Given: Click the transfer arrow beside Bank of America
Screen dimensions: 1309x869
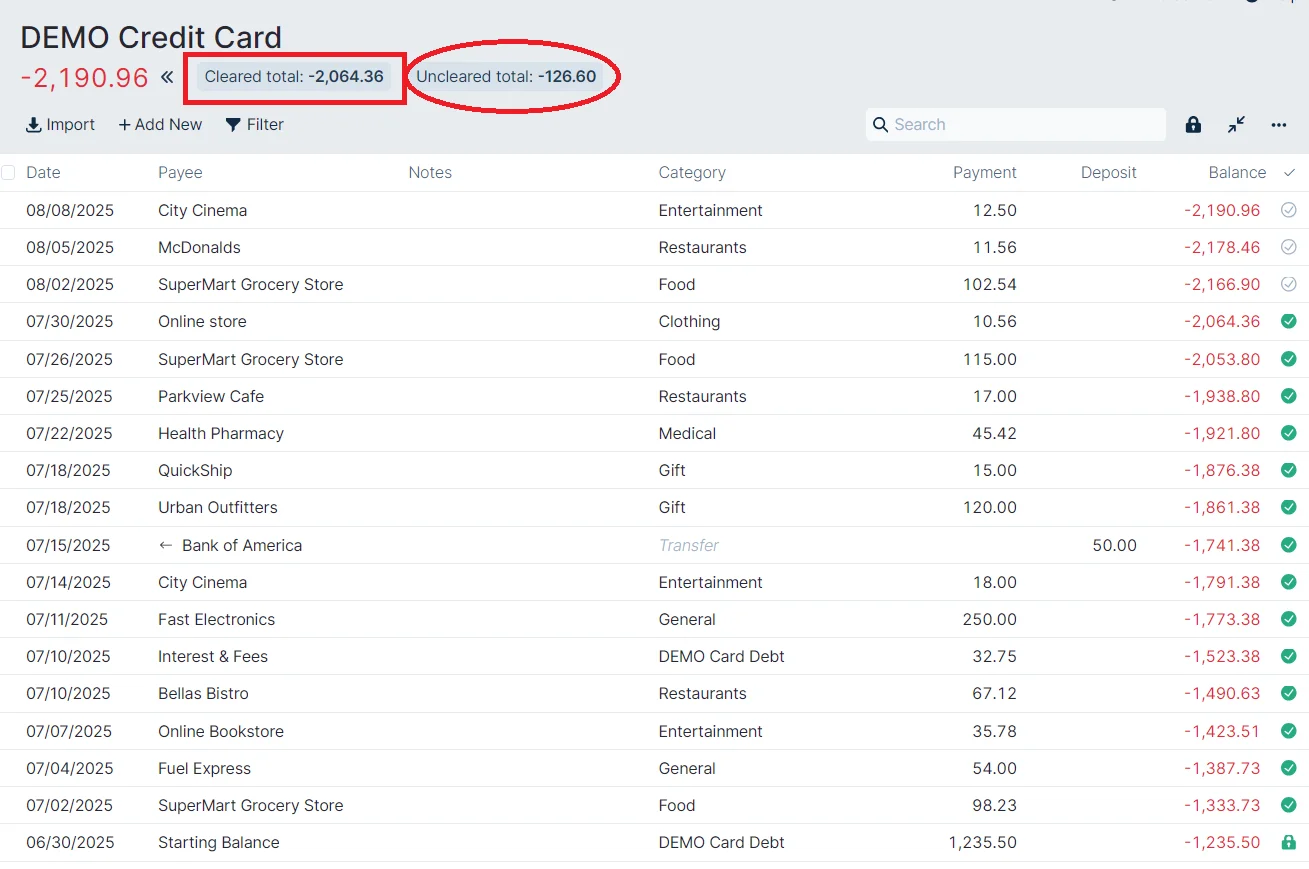Looking at the screenshot, I should click(x=166, y=545).
